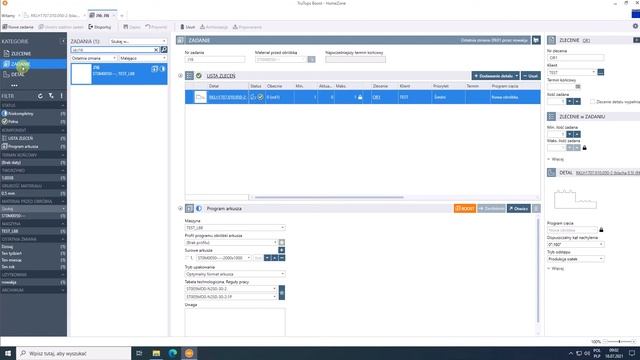Open the Windows Start menu
The image size is (640, 360).
8,353
